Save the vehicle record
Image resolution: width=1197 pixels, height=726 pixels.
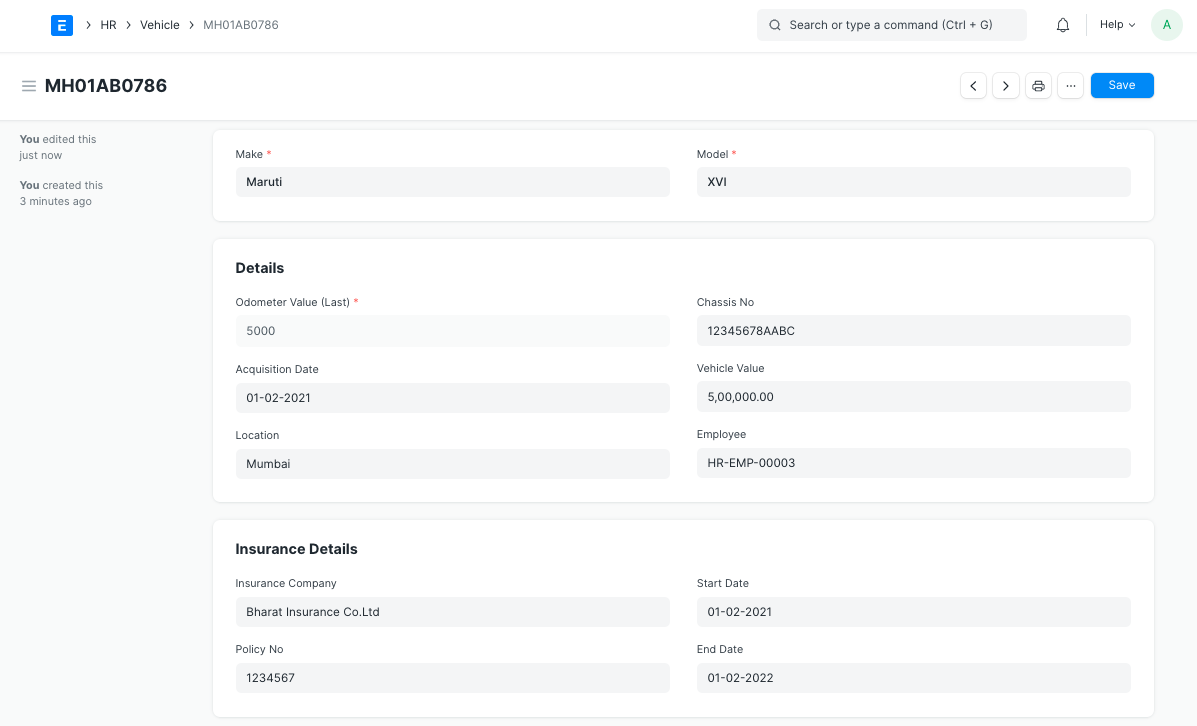(1121, 86)
